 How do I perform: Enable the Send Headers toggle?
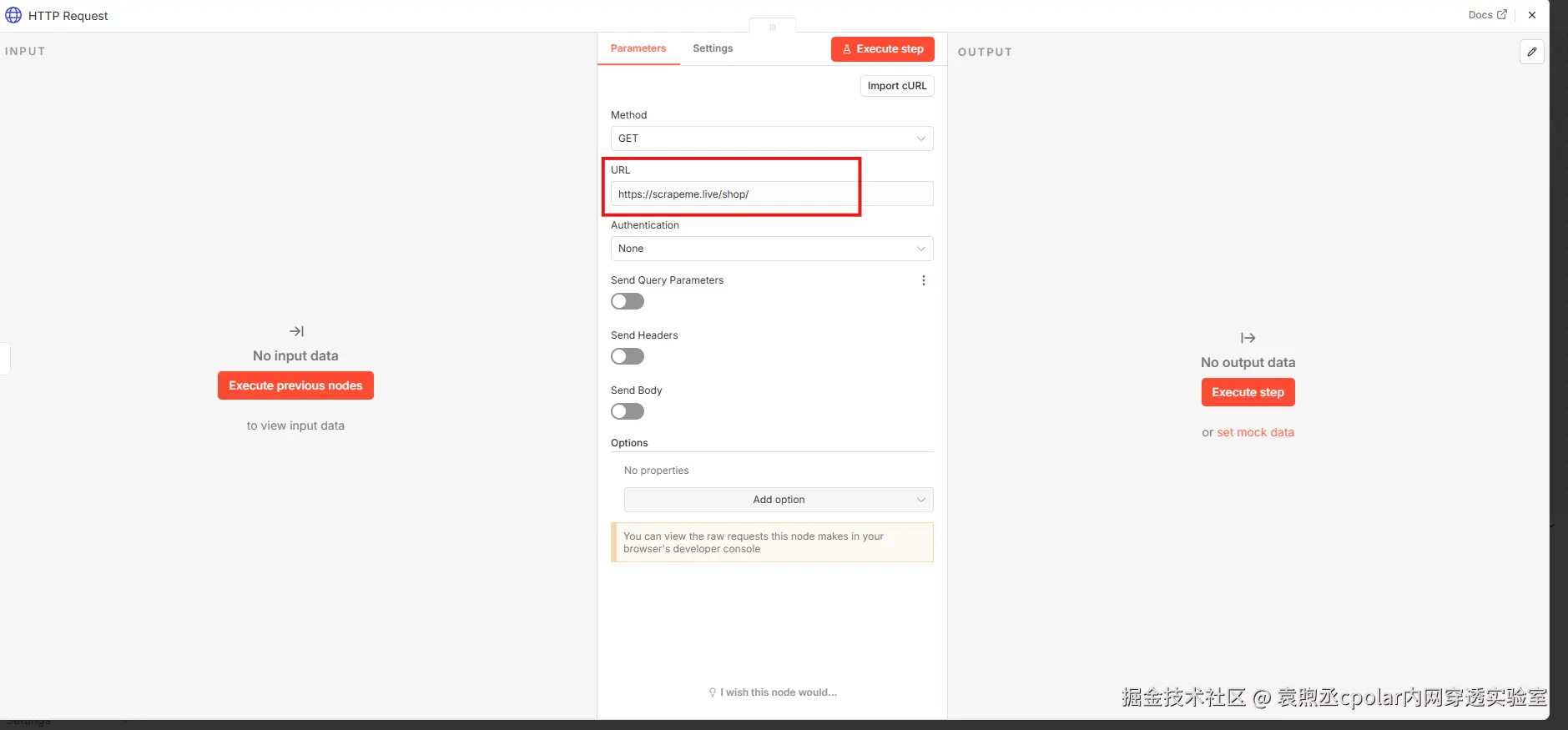pyautogui.click(x=628, y=356)
